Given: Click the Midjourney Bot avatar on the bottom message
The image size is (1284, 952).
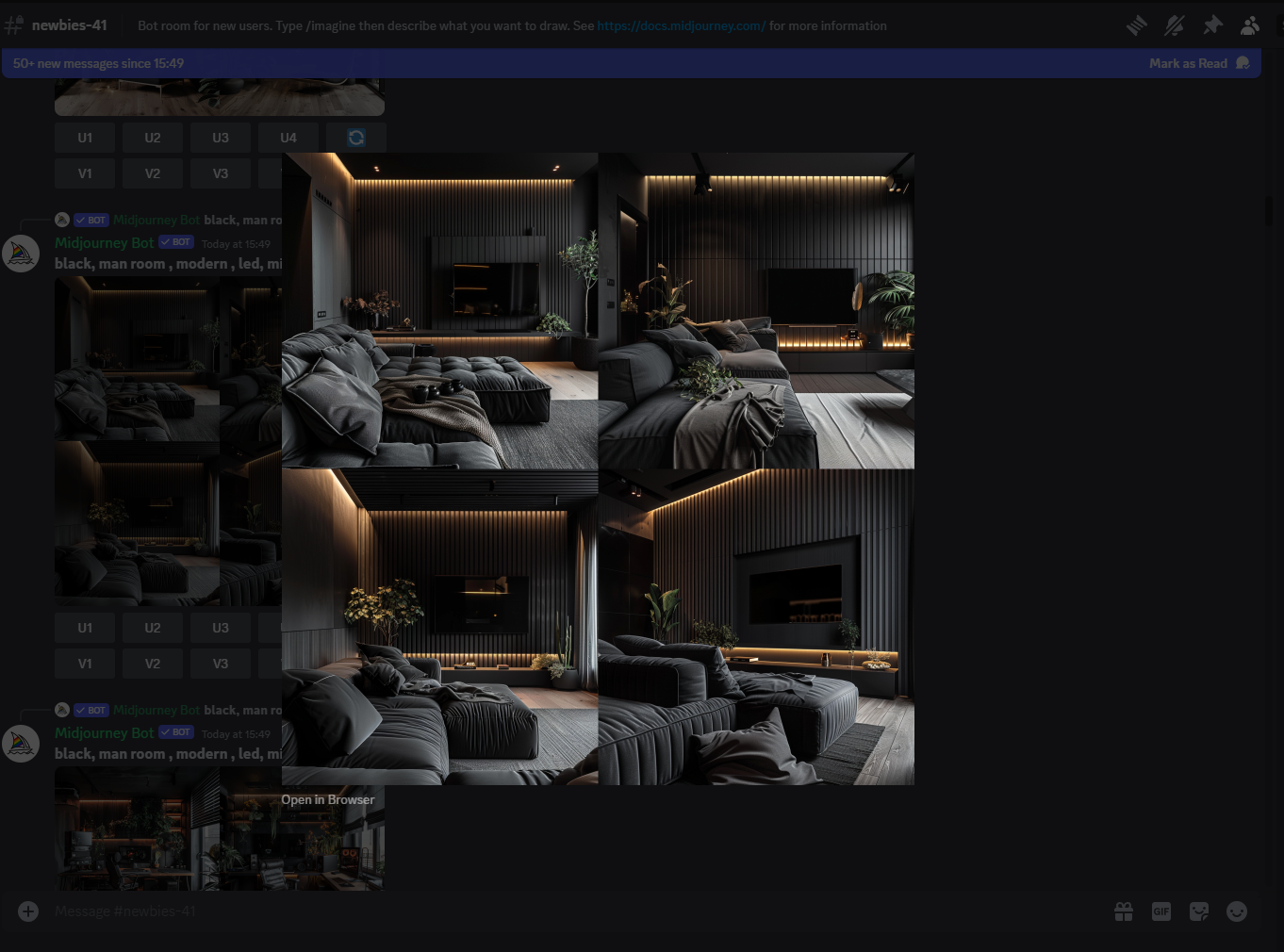Looking at the screenshot, I should [21, 744].
